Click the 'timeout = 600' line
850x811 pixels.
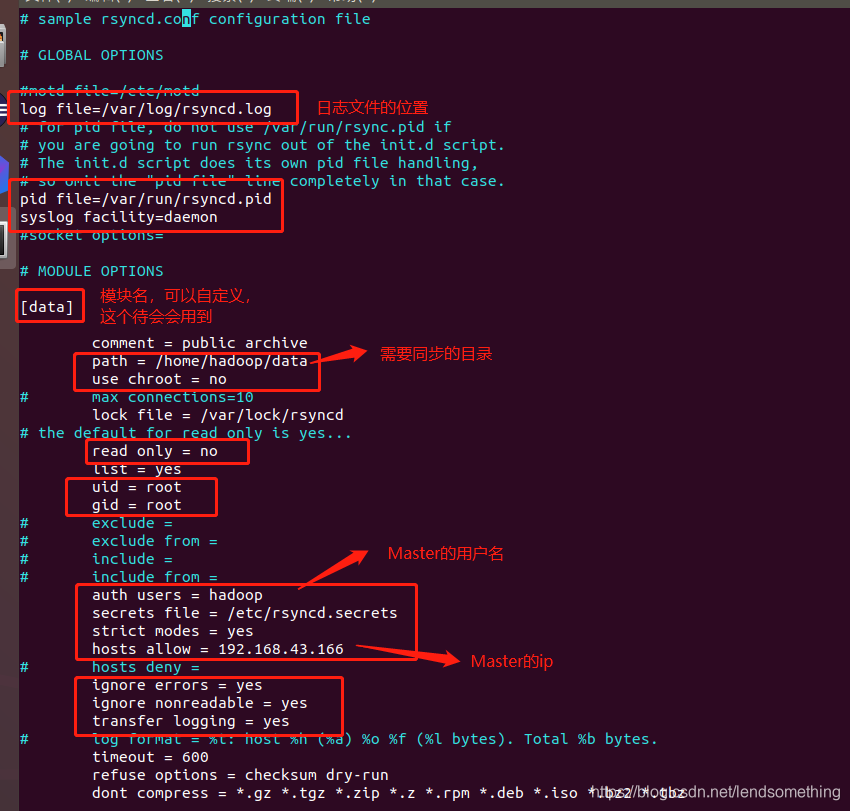150,757
